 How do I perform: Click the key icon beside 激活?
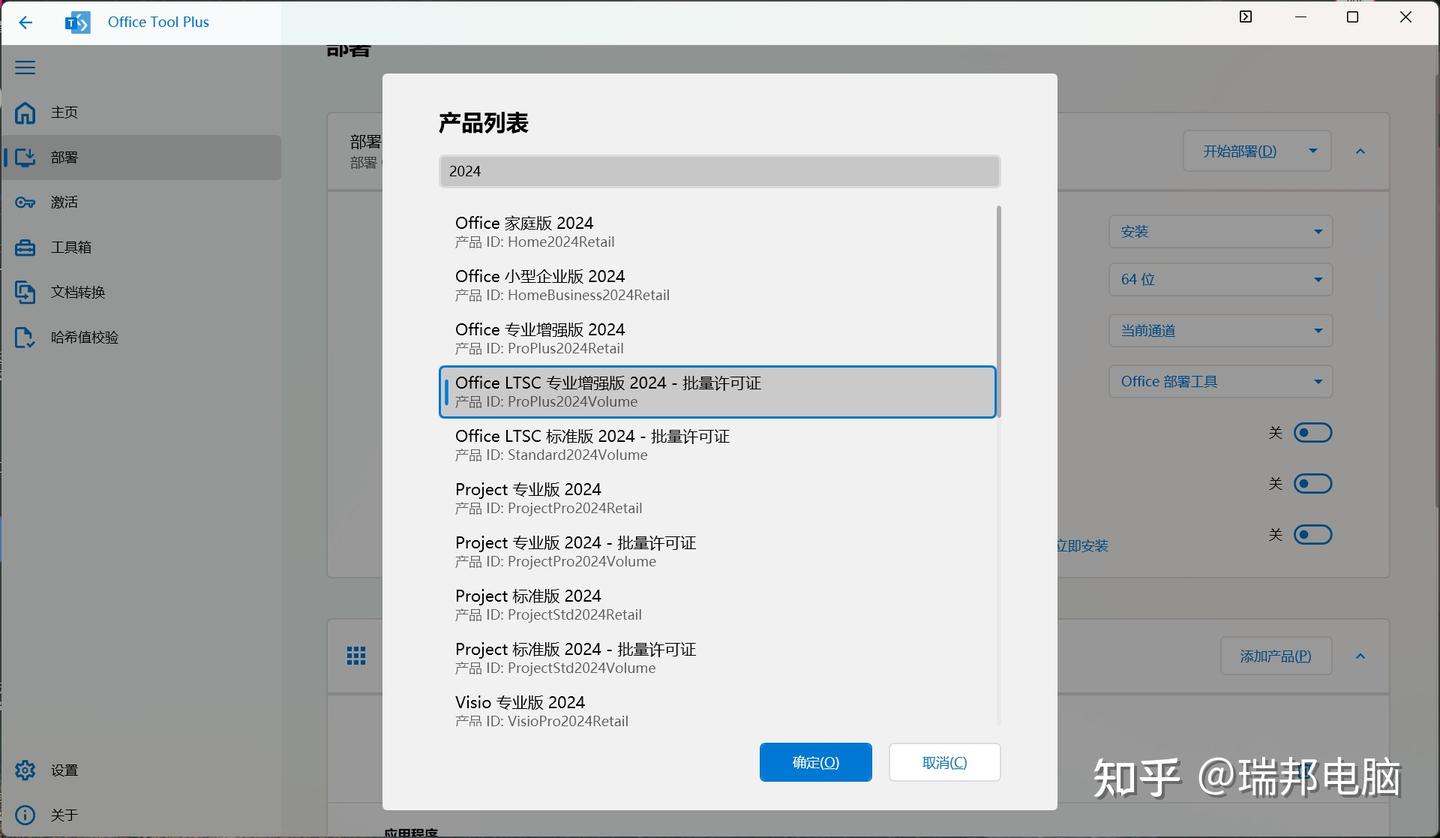pyautogui.click(x=25, y=202)
